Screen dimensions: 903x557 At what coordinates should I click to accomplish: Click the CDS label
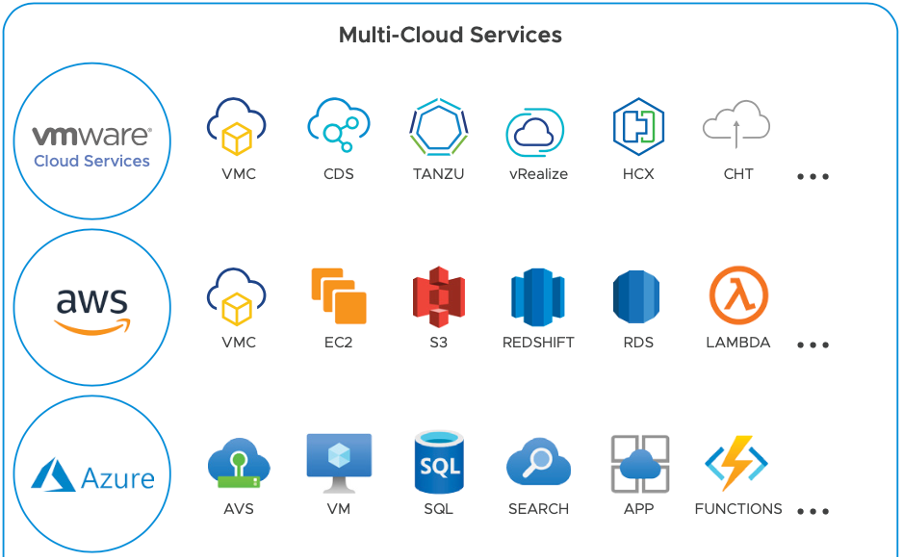[339, 174]
